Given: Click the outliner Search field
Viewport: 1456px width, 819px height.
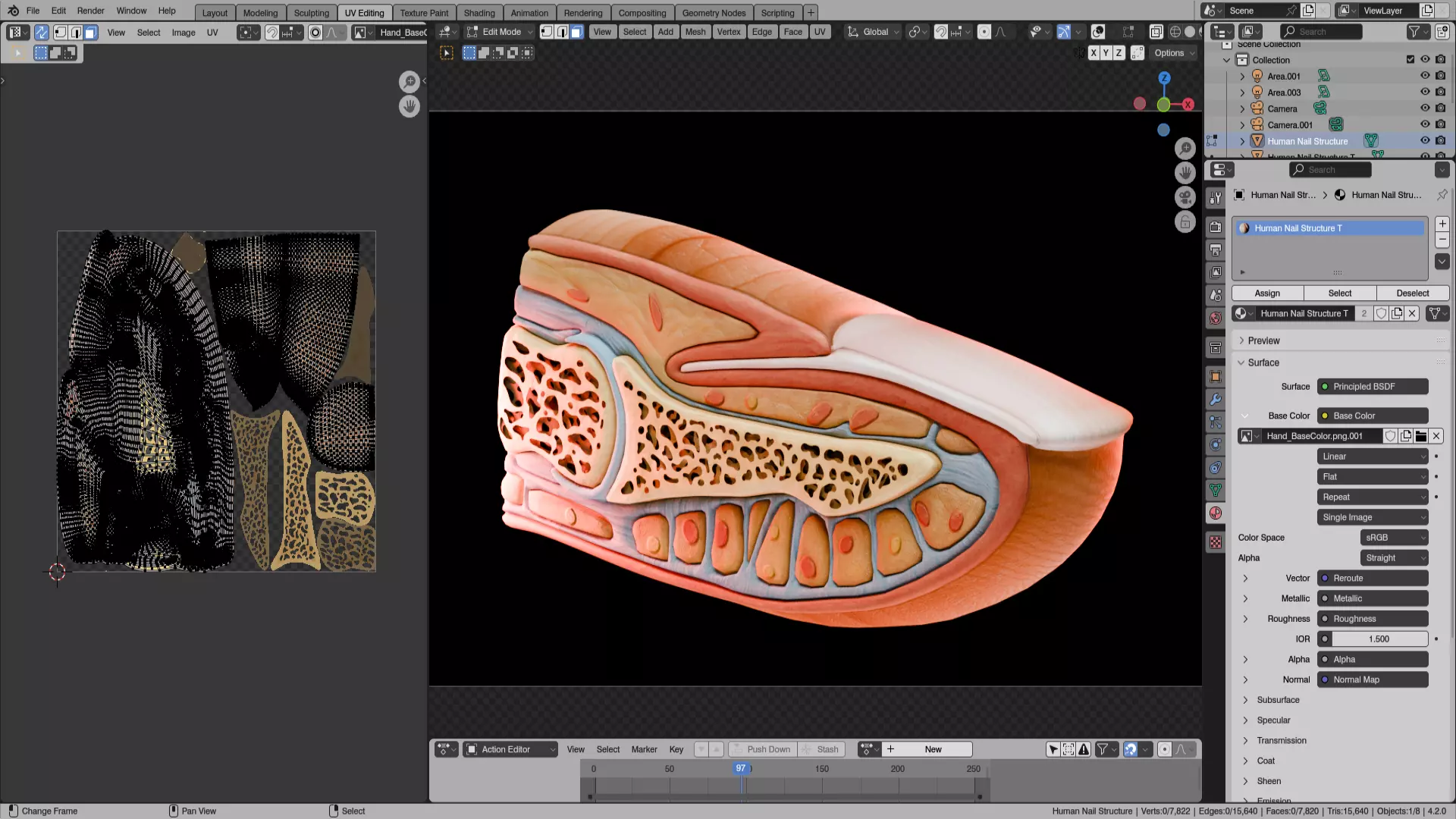Looking at the screenshot, I should (1321, 32).
